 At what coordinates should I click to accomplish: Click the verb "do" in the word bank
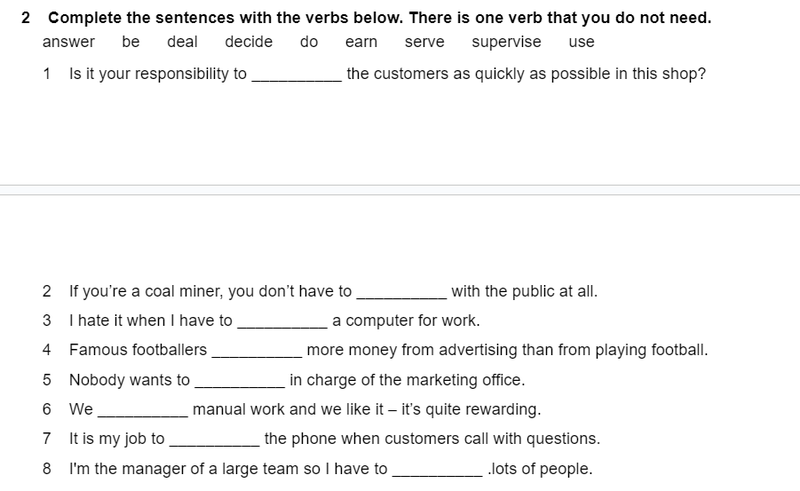(x=309, y=42)
